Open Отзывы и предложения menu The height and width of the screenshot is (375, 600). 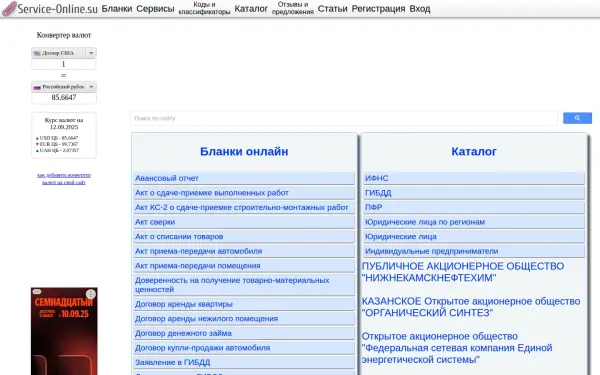(293, 8)
